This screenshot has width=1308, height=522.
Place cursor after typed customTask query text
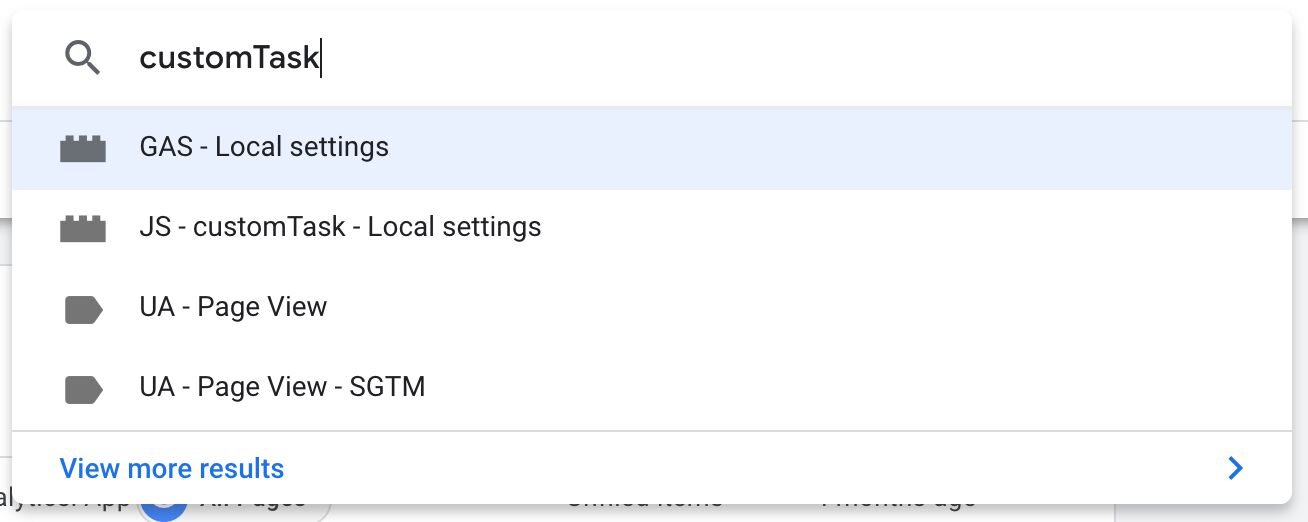[x=321, y=58]
